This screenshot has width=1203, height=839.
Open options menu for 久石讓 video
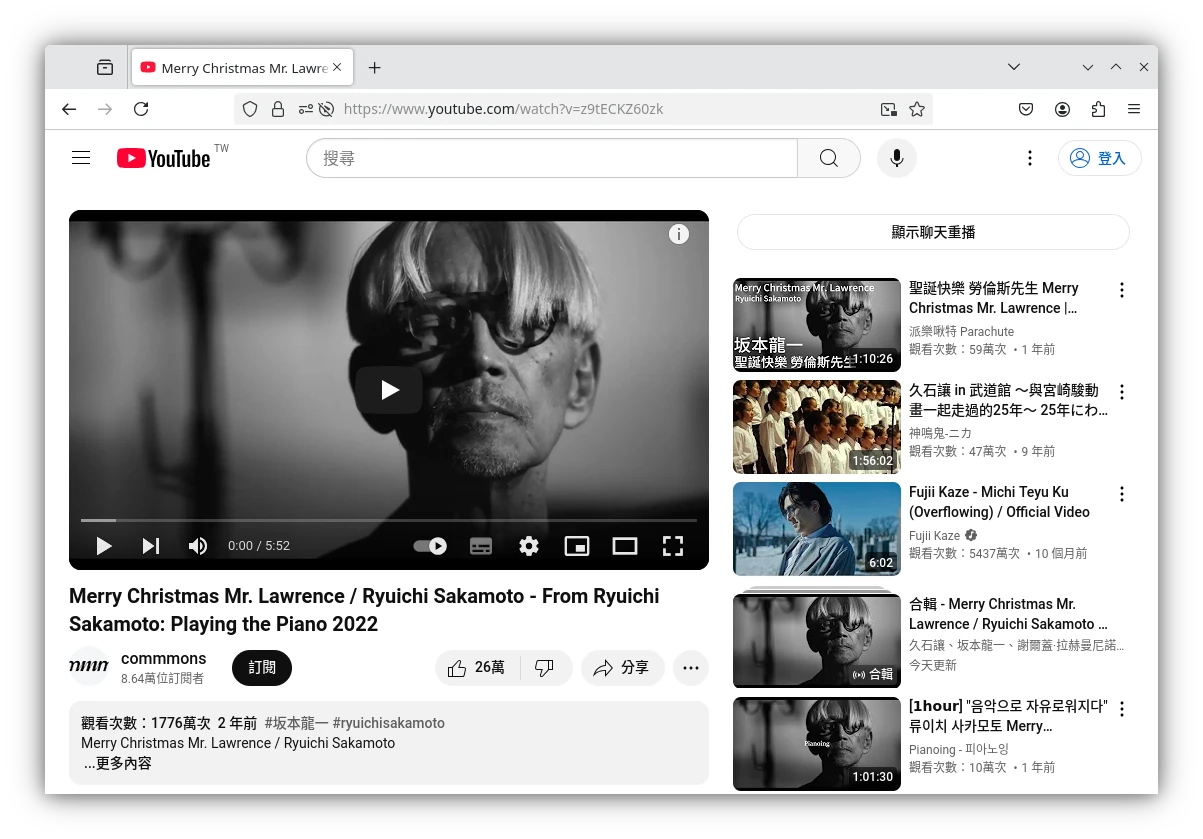click(x=1122, y=392)
